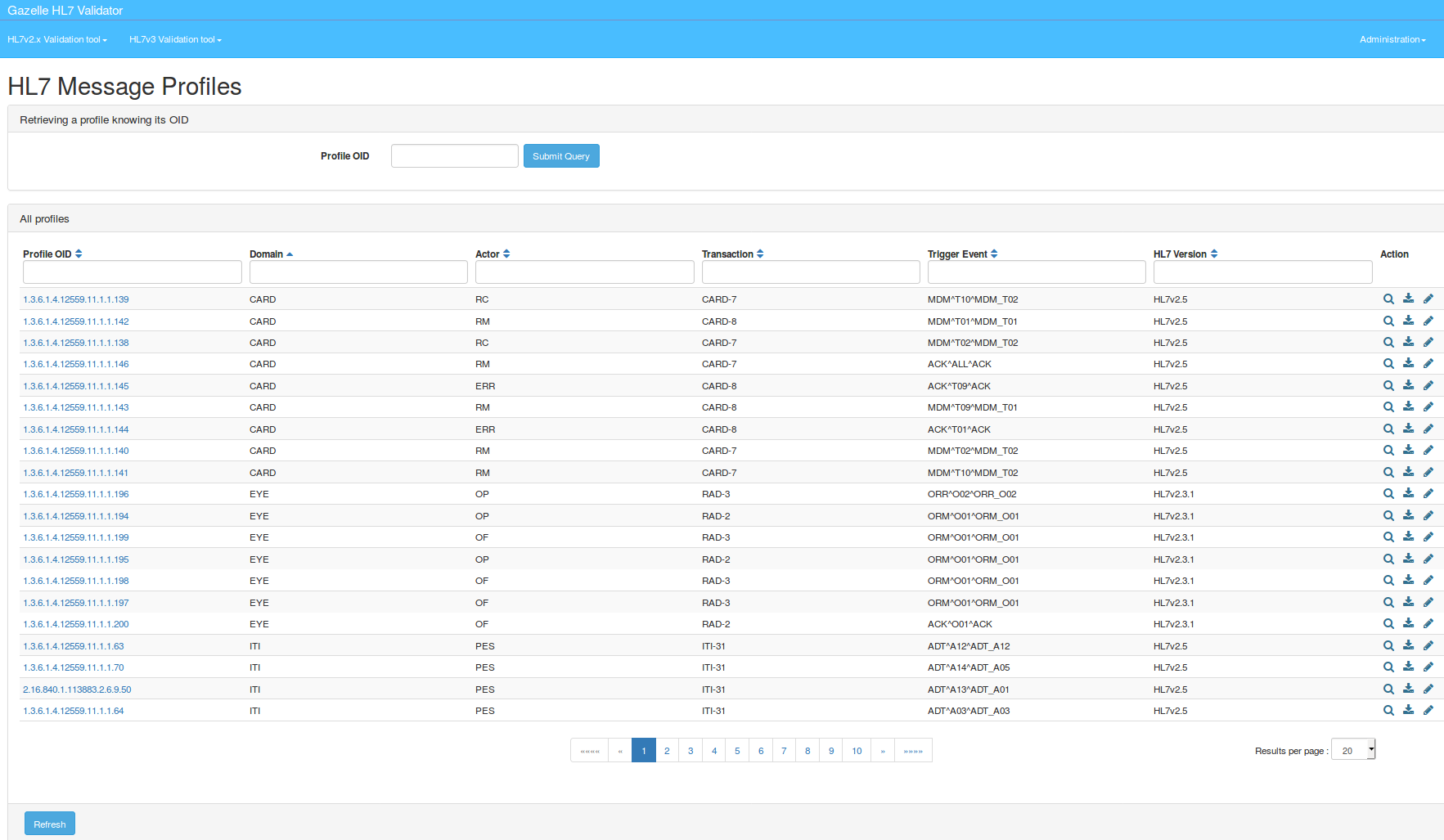
Task: Select trigger event text ORR^O02^ORR_O02
Action: point(972,494)
